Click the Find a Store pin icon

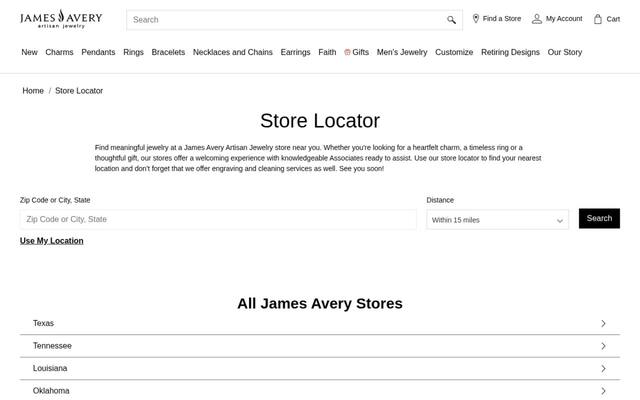click(476, 18)
